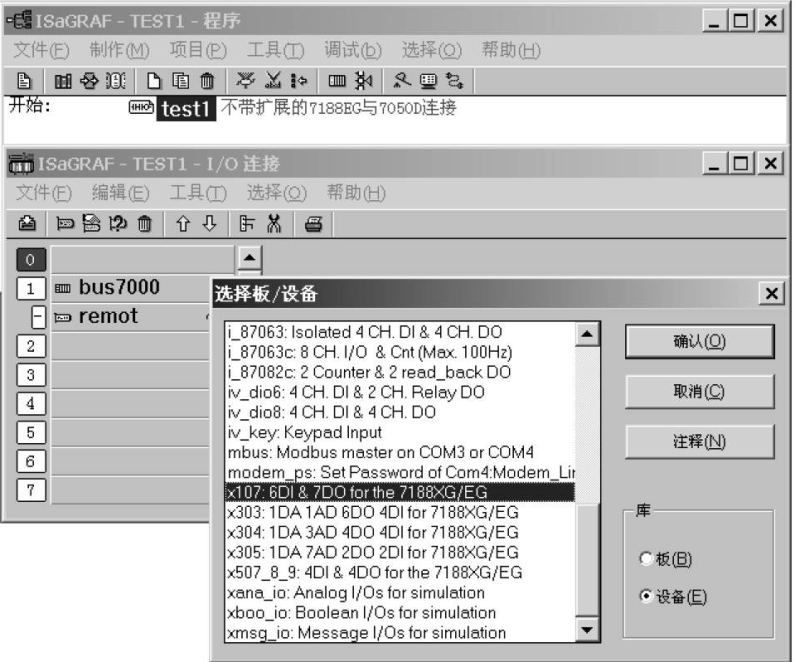
Task: Click the trash icon in I/O connection toolbar
Action: pyautogui.click(x=144, y=223)
